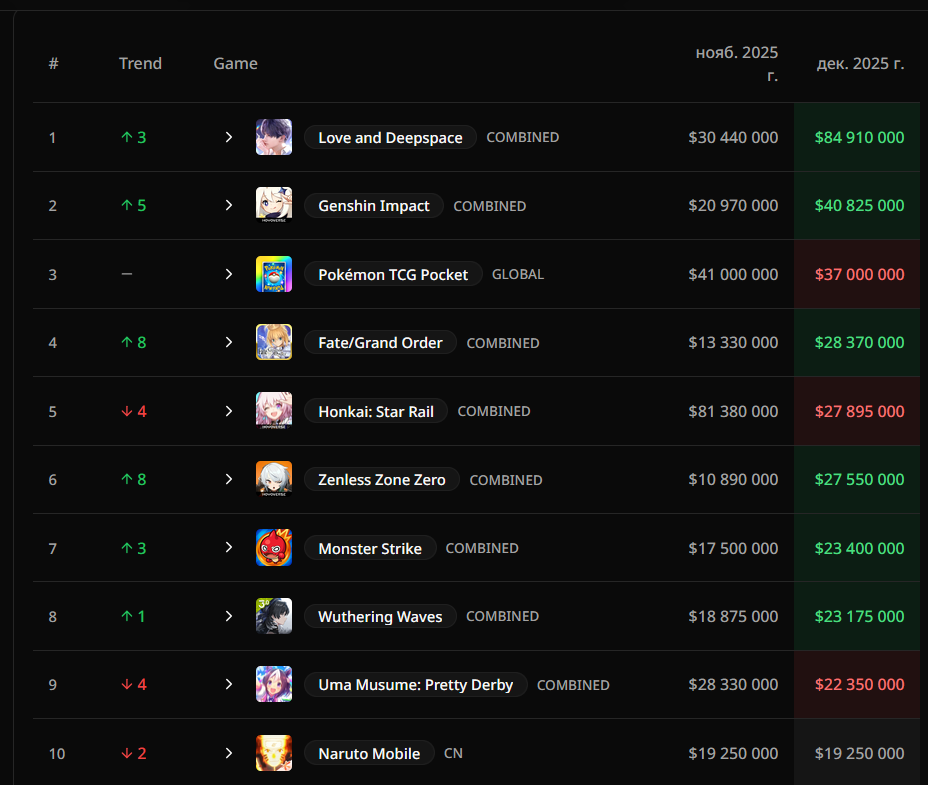
Task: Expand the Monster Strike row chevron
Action: click(229, 548)
